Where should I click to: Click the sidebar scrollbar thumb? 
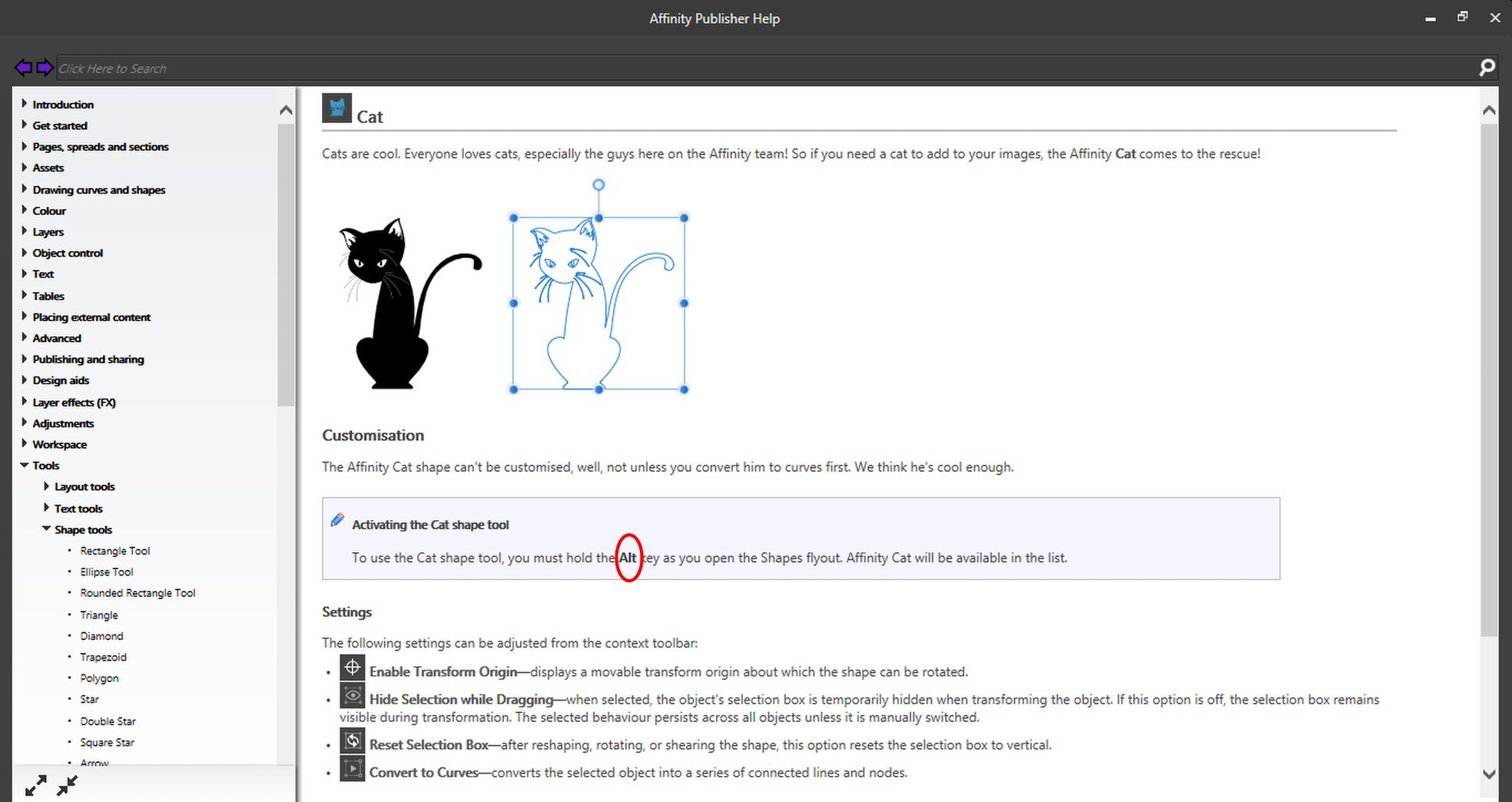[x=286, y=264]
